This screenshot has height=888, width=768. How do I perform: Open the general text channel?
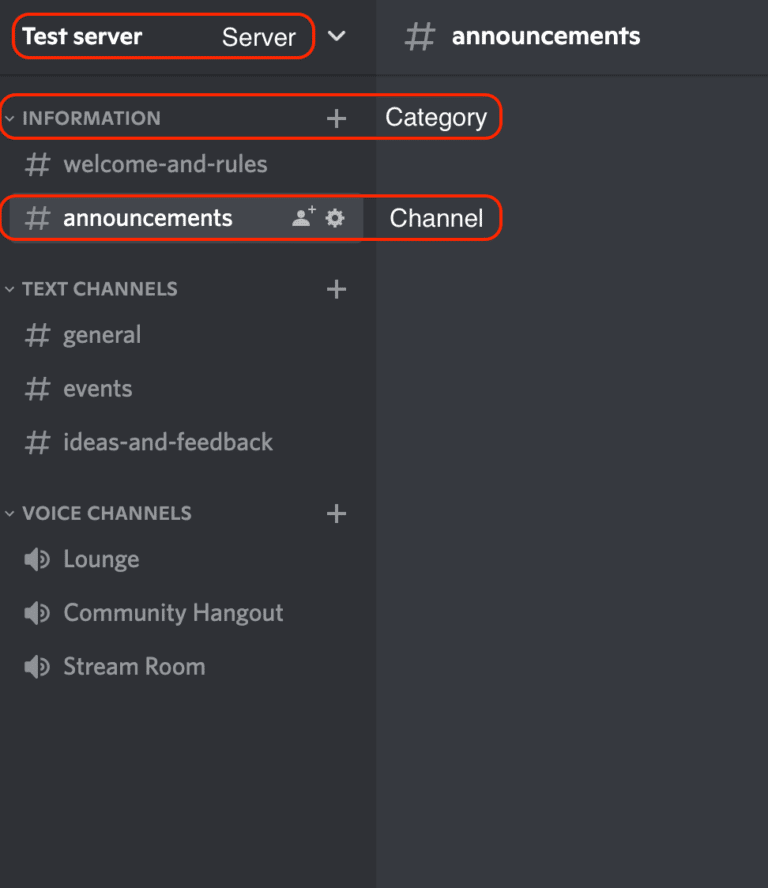tap(100, 334)
